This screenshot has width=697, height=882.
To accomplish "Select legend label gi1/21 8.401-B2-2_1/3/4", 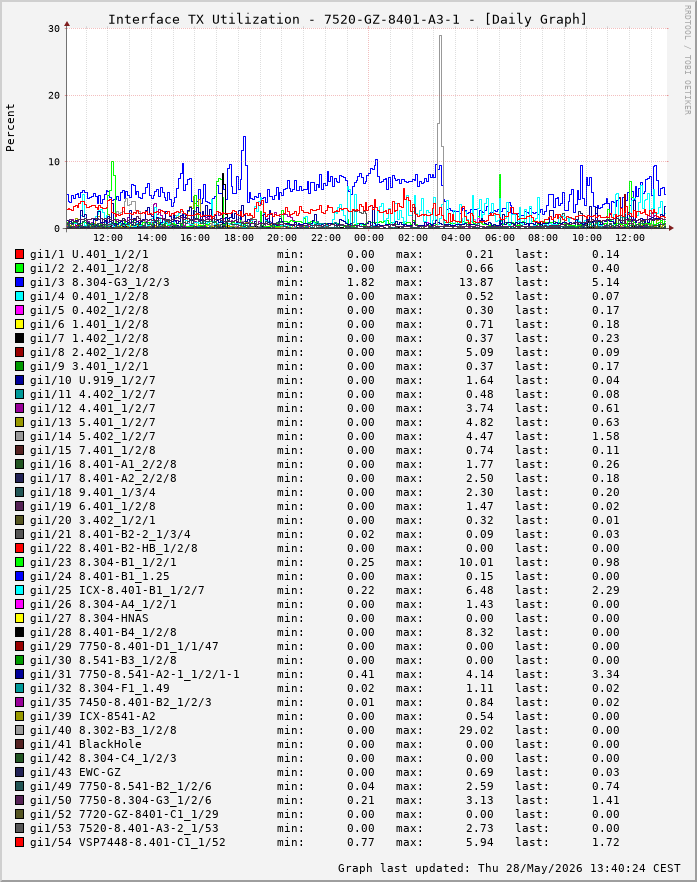I will click(x=110, y=534).
